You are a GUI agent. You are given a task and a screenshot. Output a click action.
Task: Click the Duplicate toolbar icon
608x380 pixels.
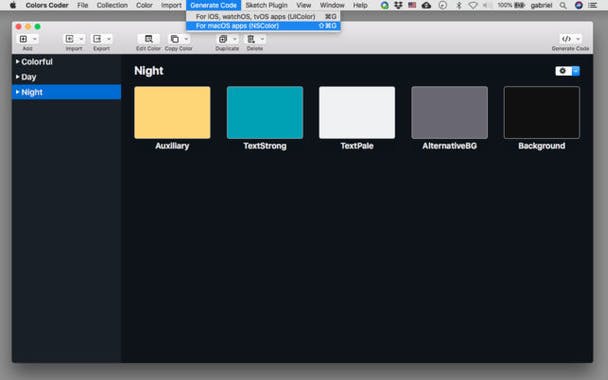pos(223,39)
